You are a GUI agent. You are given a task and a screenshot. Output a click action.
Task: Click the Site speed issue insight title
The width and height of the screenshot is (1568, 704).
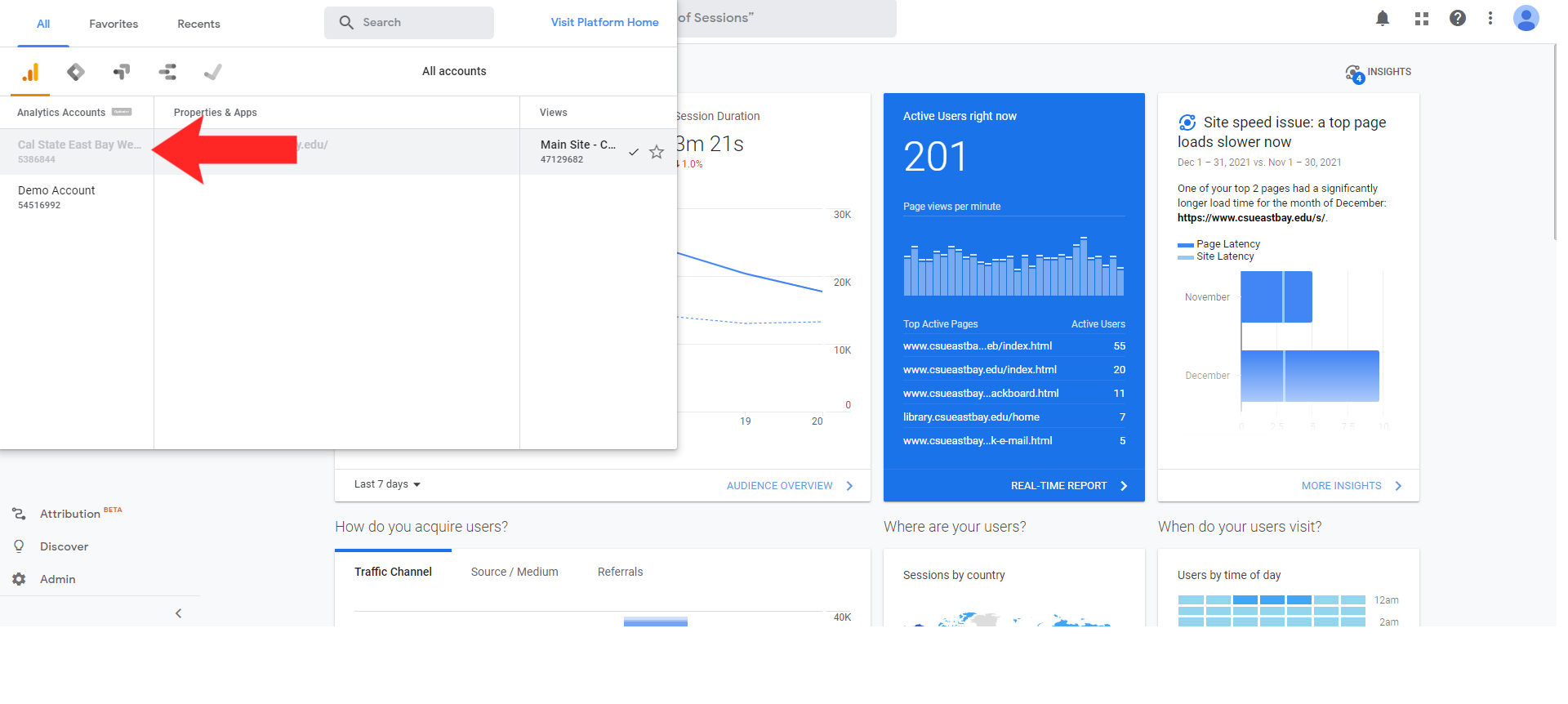[1282, 131]
